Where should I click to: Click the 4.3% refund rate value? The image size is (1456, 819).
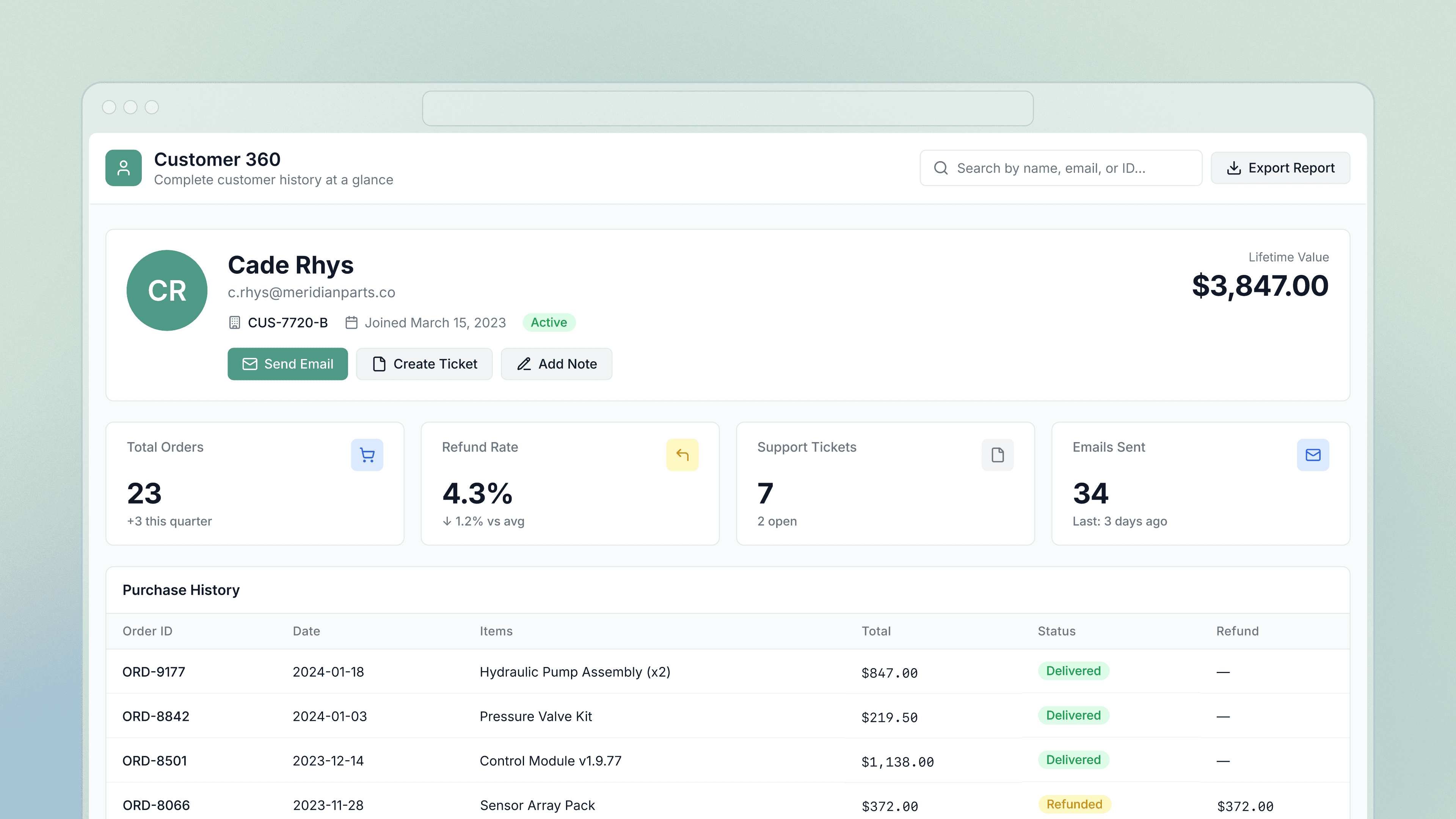478,493
